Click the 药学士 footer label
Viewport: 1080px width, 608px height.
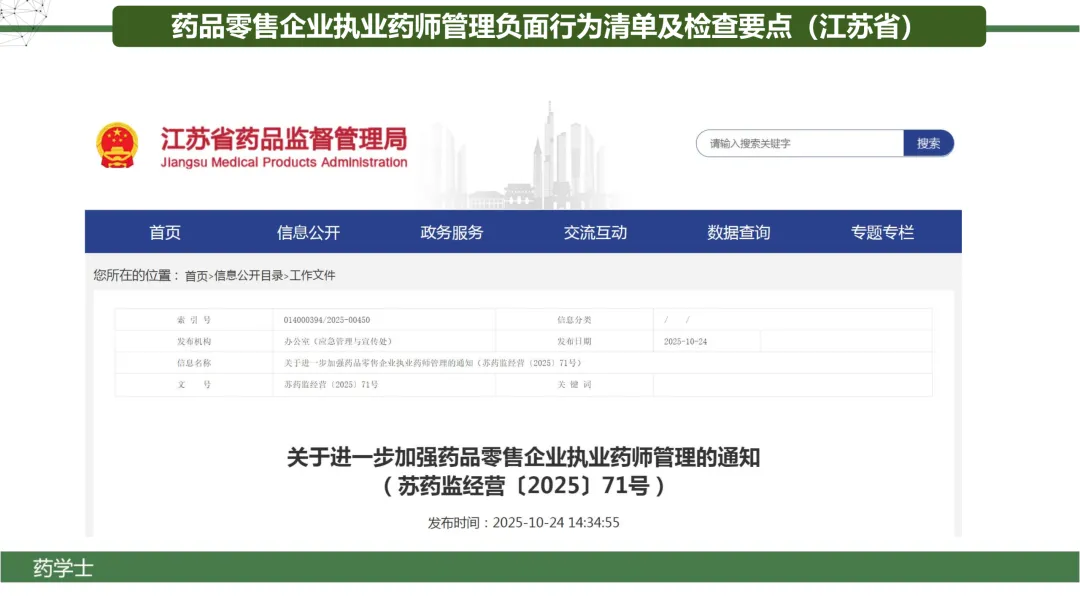coord(63,568)
